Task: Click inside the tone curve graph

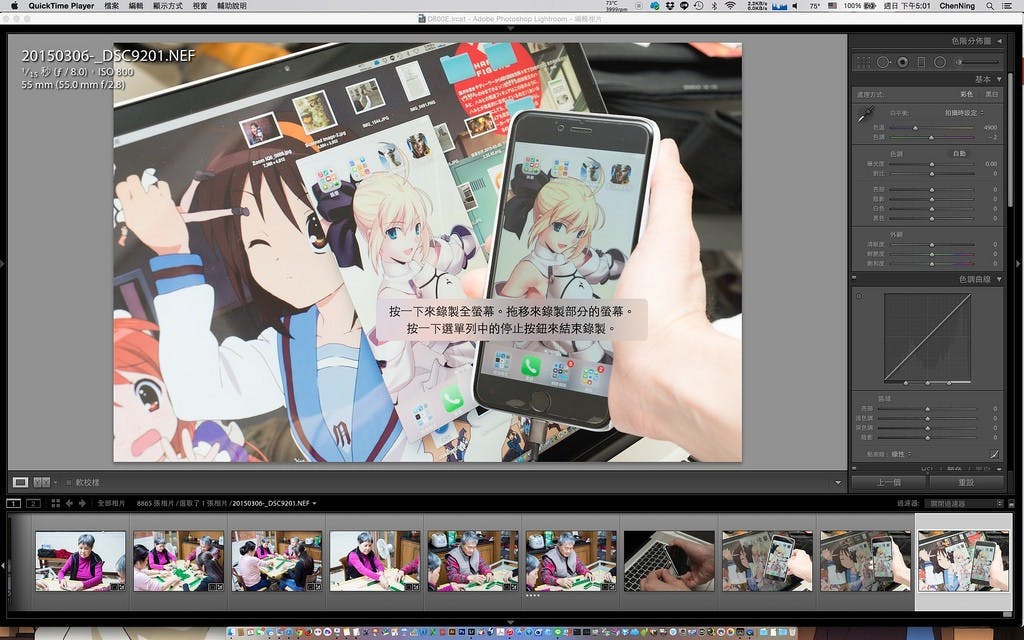Action: 927,338
